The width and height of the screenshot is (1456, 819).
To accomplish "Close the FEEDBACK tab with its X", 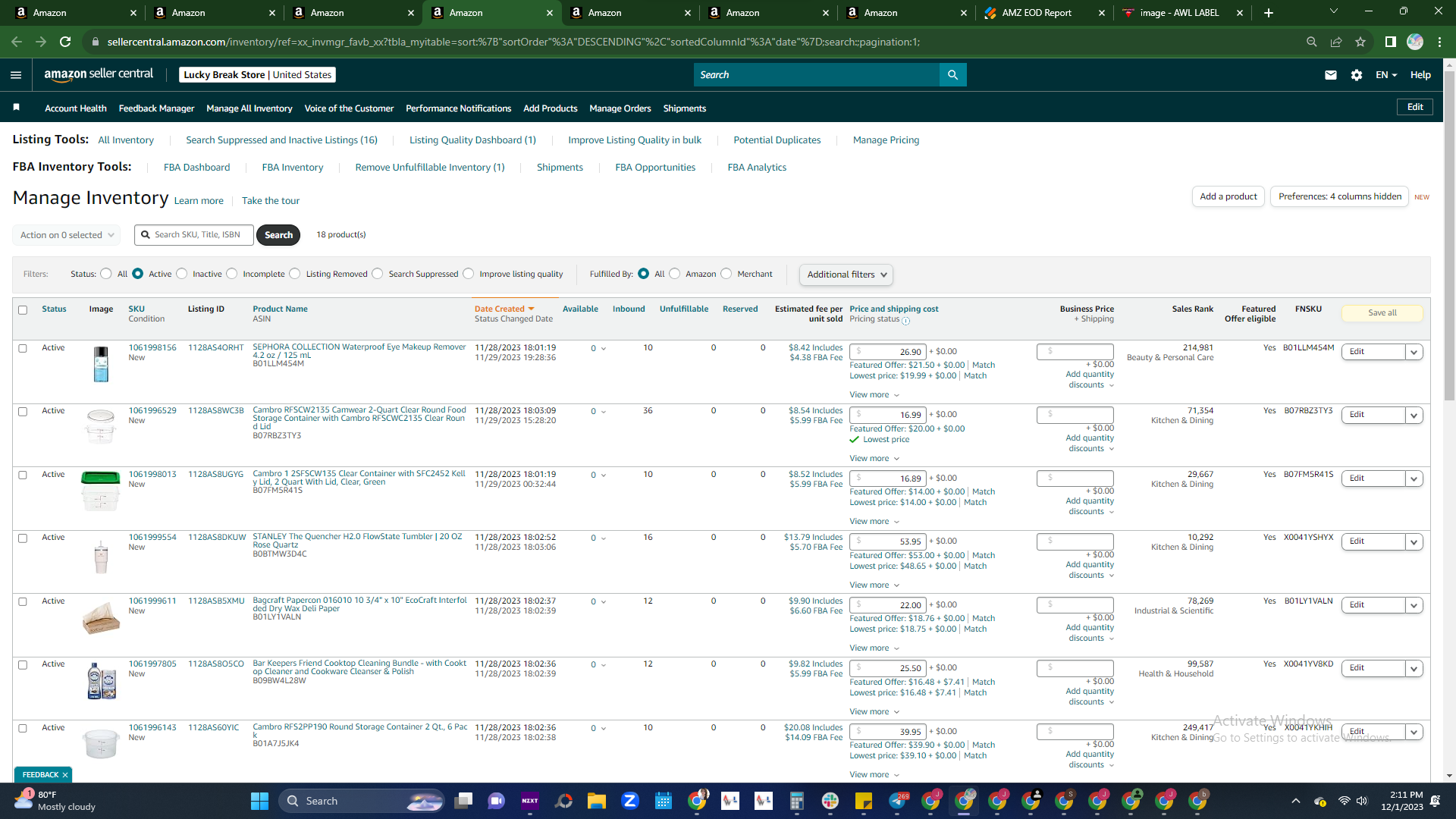I will click(x=65, y=775).
